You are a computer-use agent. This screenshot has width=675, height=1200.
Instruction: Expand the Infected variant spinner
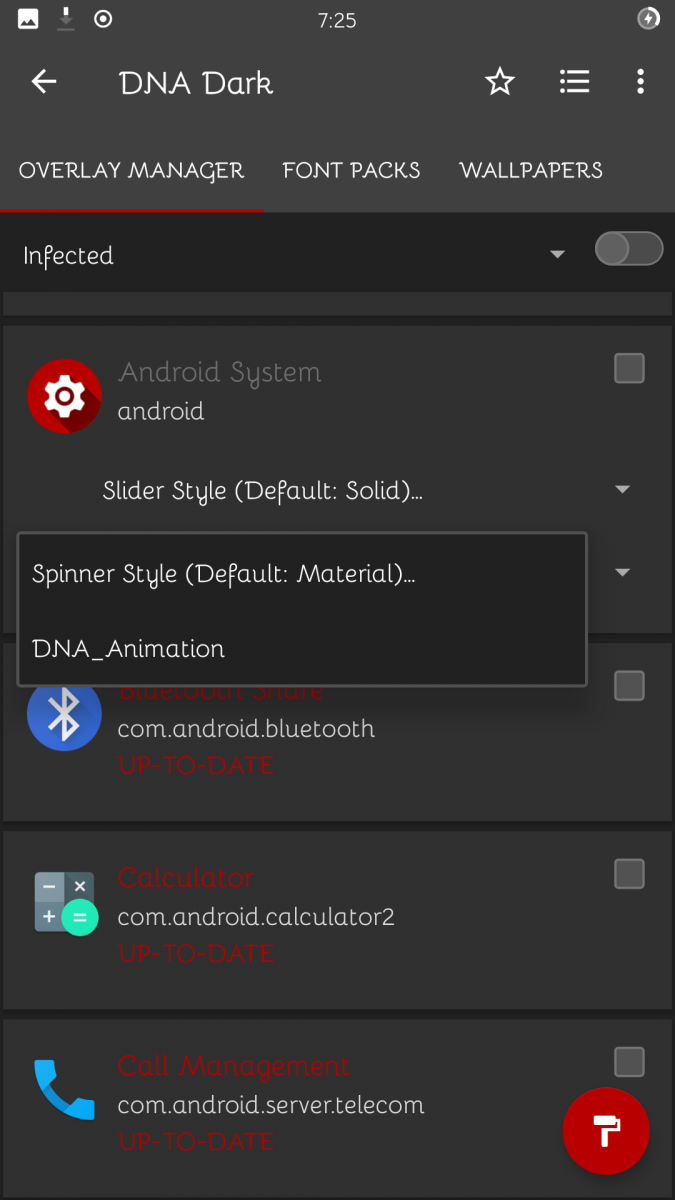click(x=557, y=255)
